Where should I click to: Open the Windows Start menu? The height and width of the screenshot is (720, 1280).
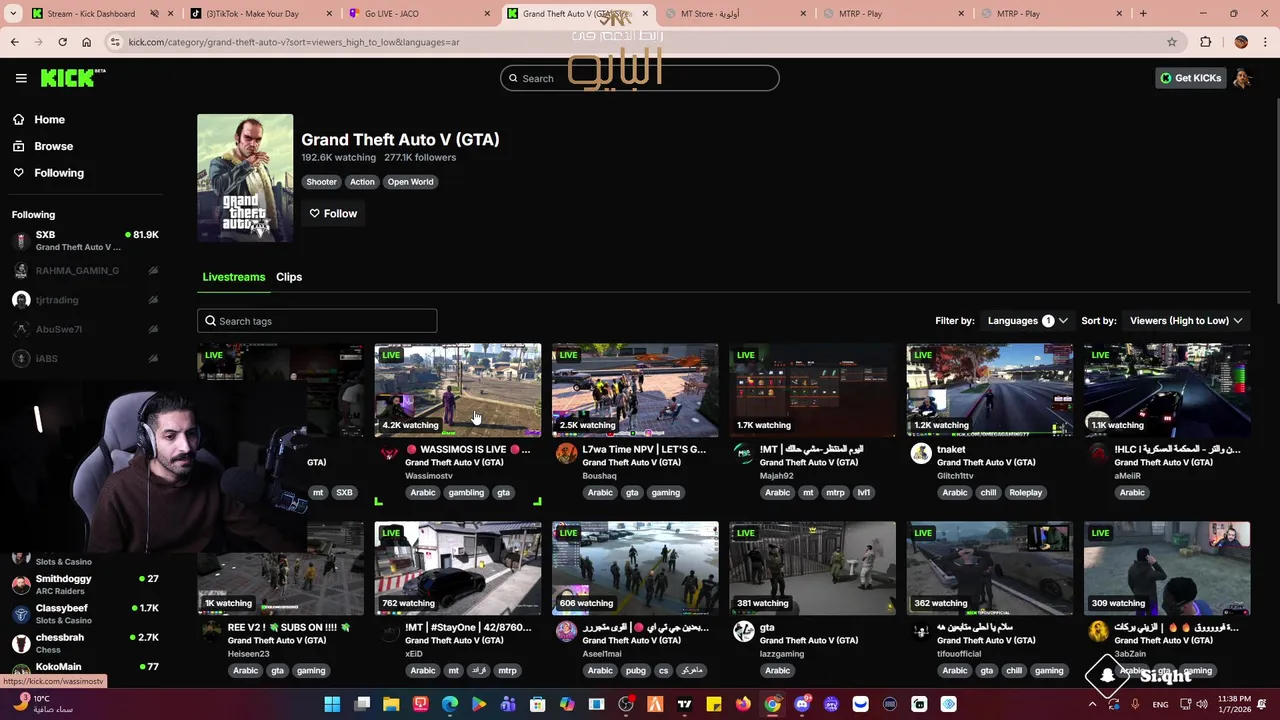[x=332, y=704]
